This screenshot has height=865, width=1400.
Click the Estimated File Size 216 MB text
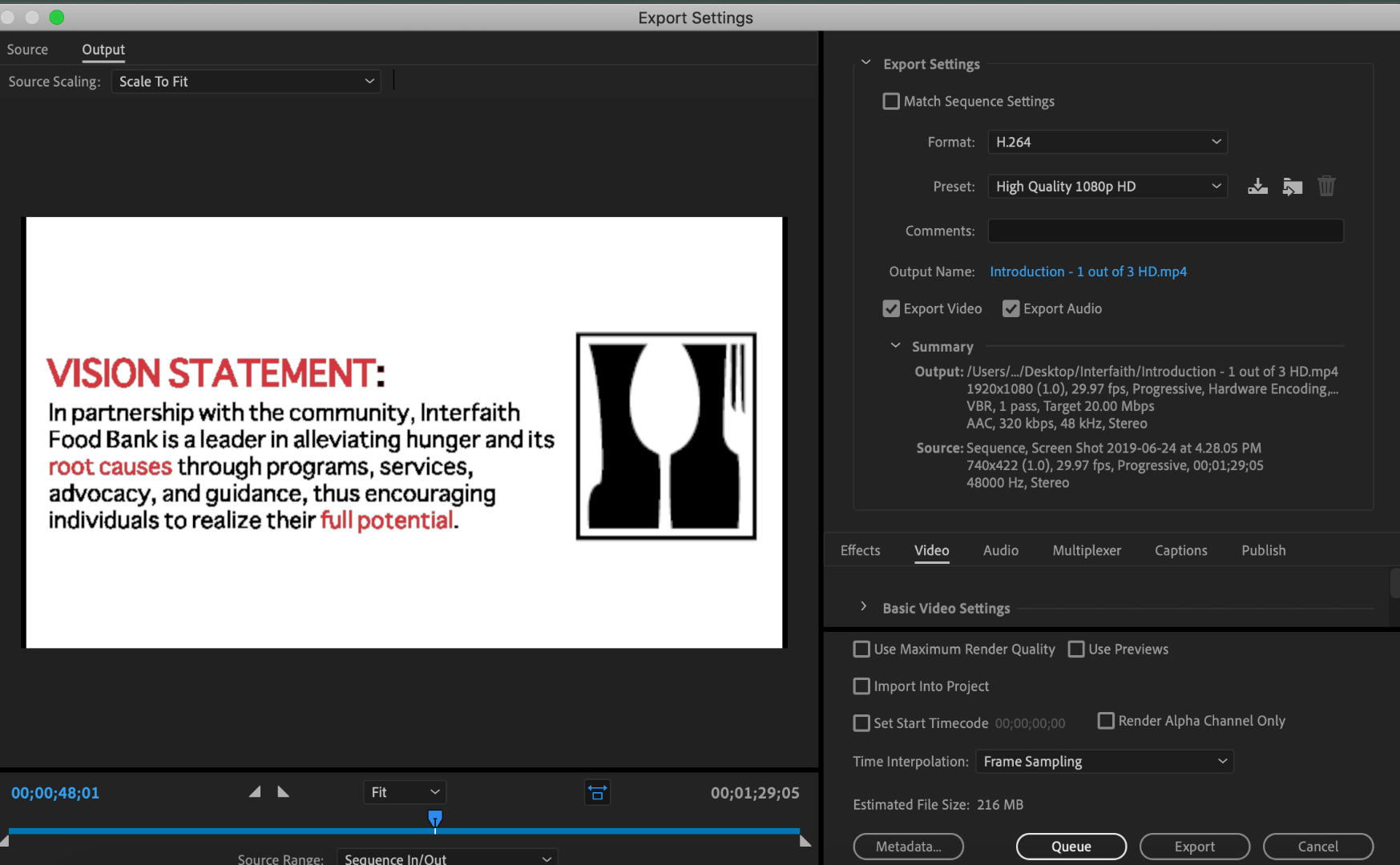938,805
